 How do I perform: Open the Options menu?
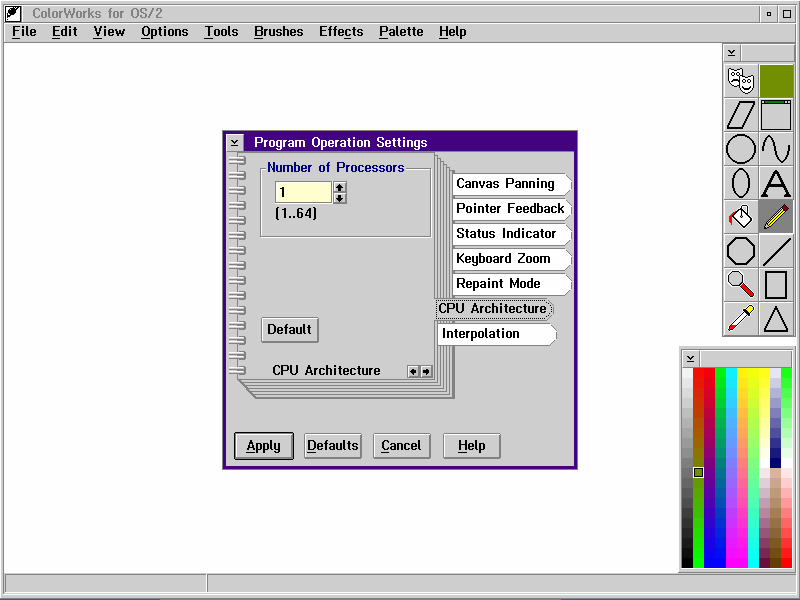click(x=165, y=32)
